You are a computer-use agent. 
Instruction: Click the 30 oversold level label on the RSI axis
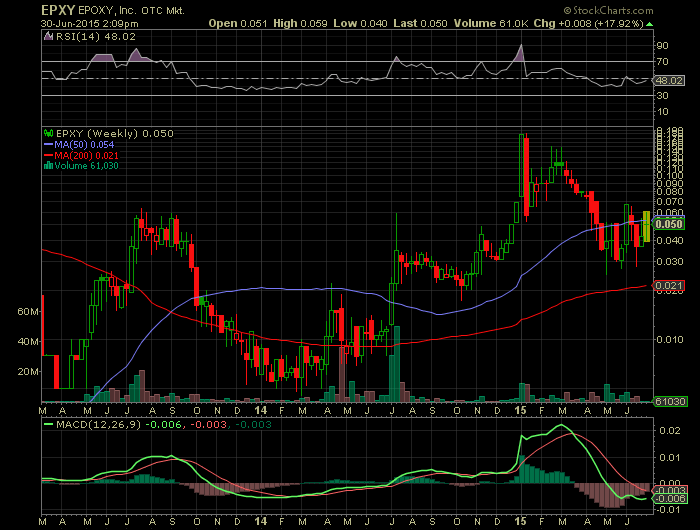click(662, 96)
